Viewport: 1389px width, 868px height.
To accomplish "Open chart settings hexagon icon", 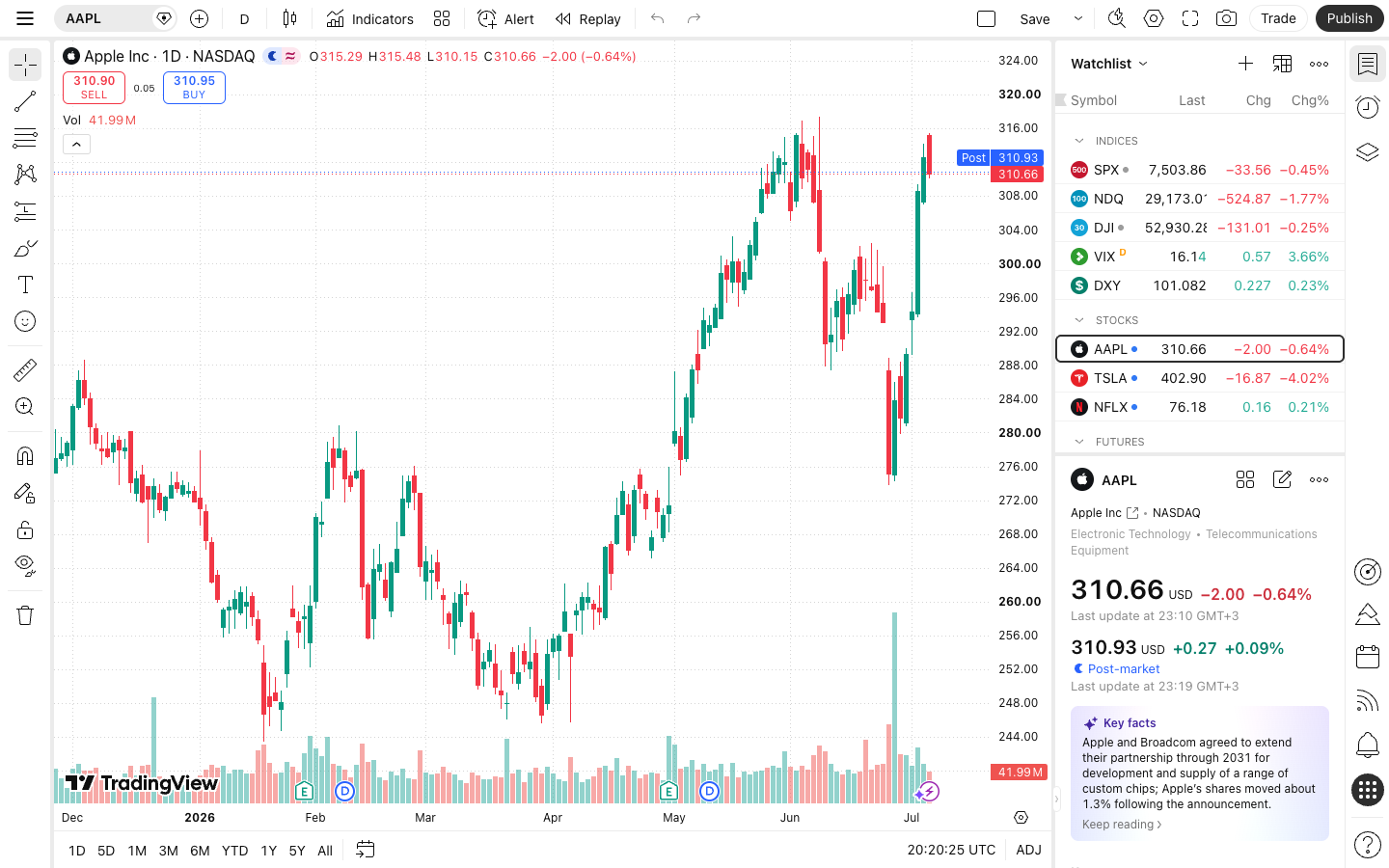I will point(1154,18).
